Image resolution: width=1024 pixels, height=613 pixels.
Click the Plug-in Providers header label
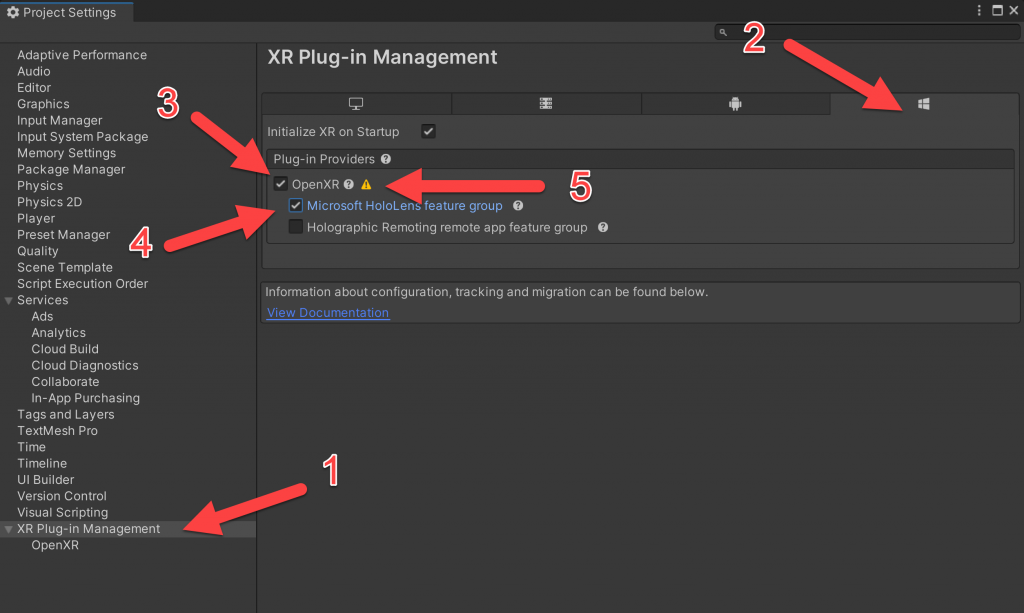324,159
